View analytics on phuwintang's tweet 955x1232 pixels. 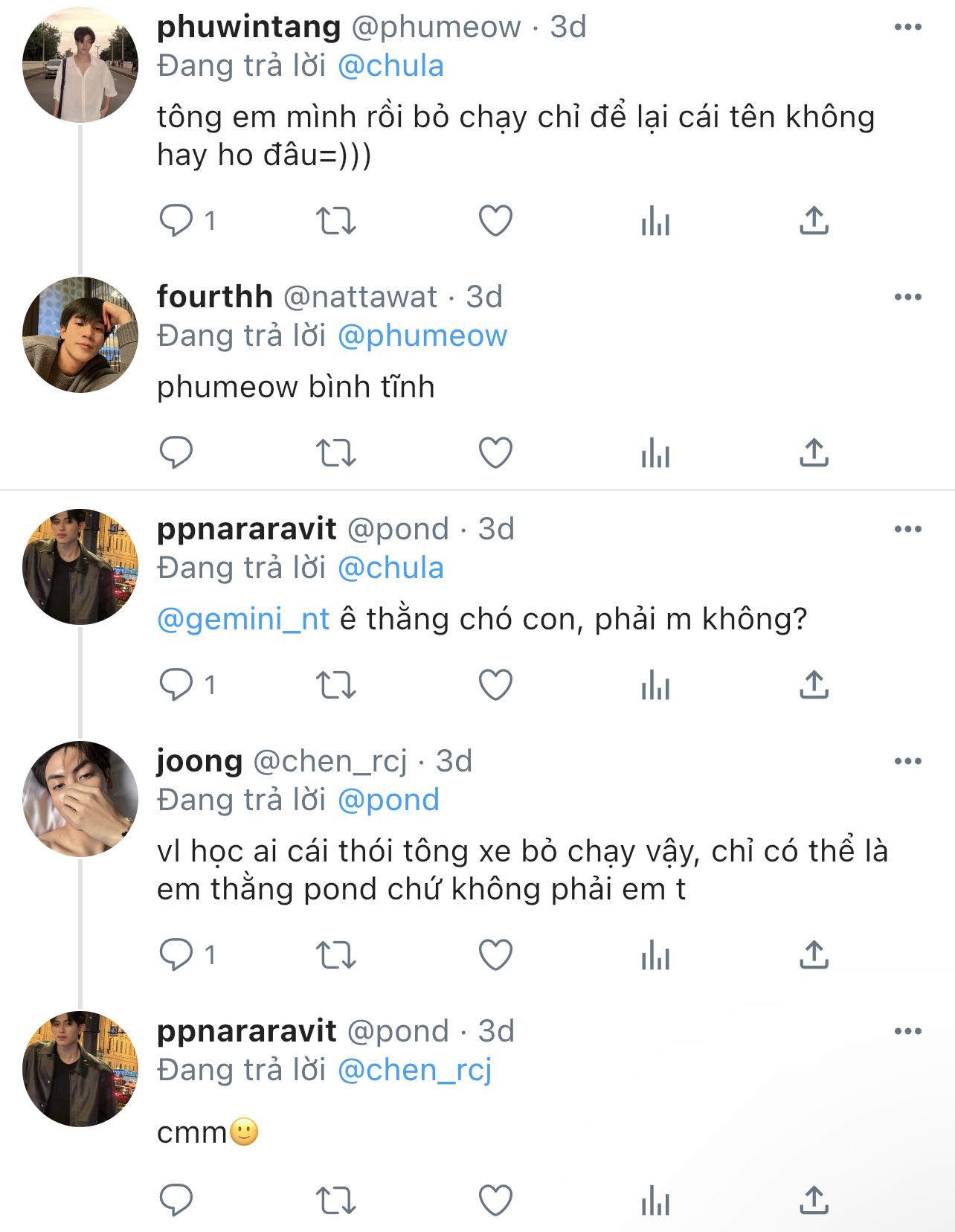[655, 221]
